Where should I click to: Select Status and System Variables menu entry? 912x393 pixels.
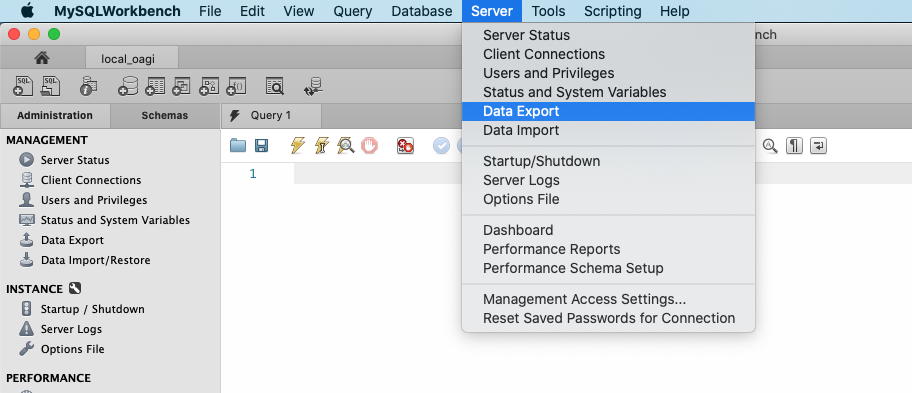[x=608, y=92]
